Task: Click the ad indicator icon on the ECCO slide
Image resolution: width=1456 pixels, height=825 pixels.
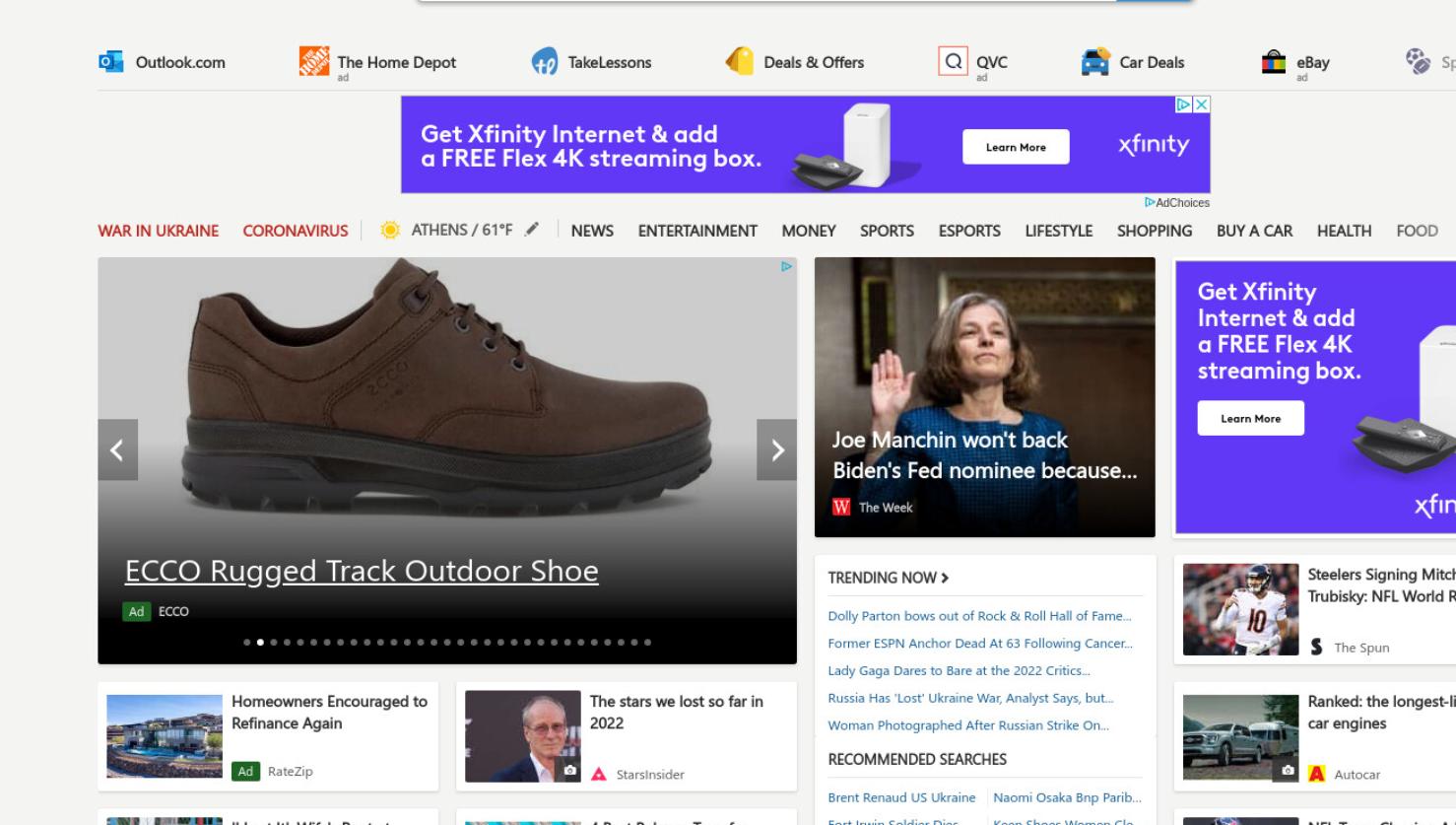Action: [786, 266]
